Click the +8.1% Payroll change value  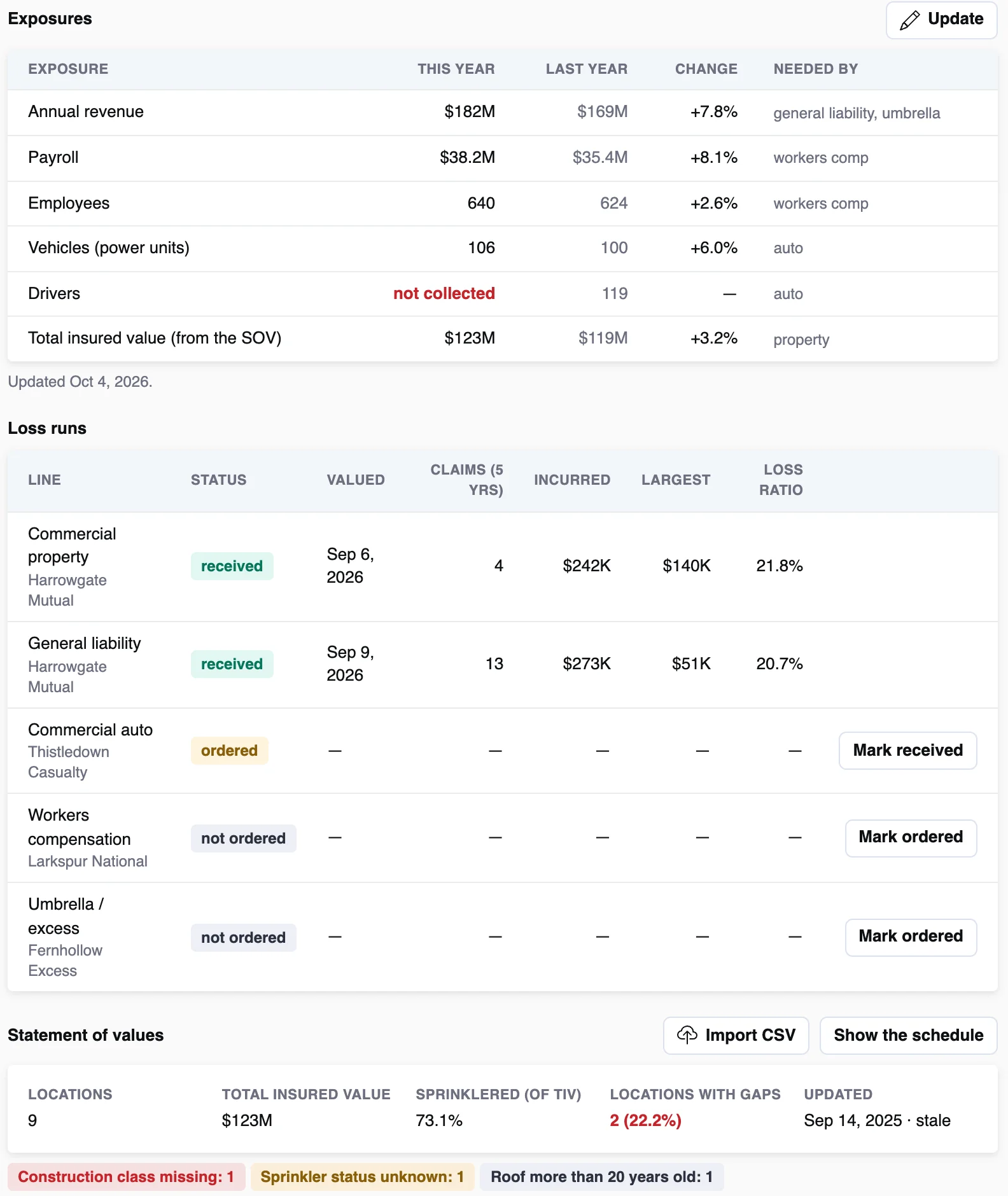(714, 158)
